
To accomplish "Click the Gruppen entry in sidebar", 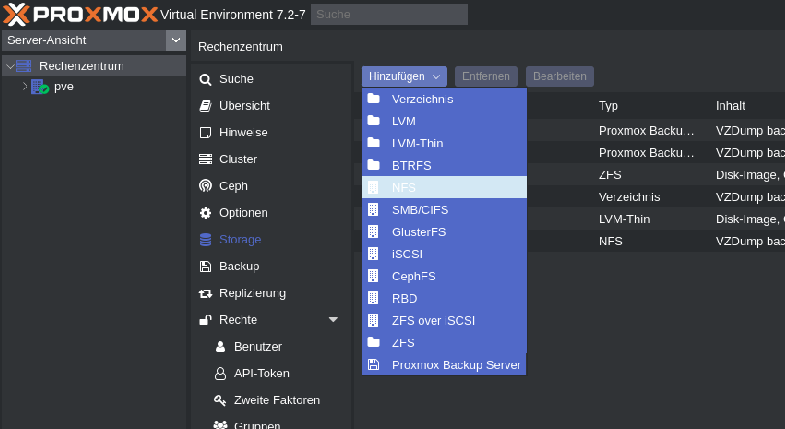I will (x=257, y=425).
